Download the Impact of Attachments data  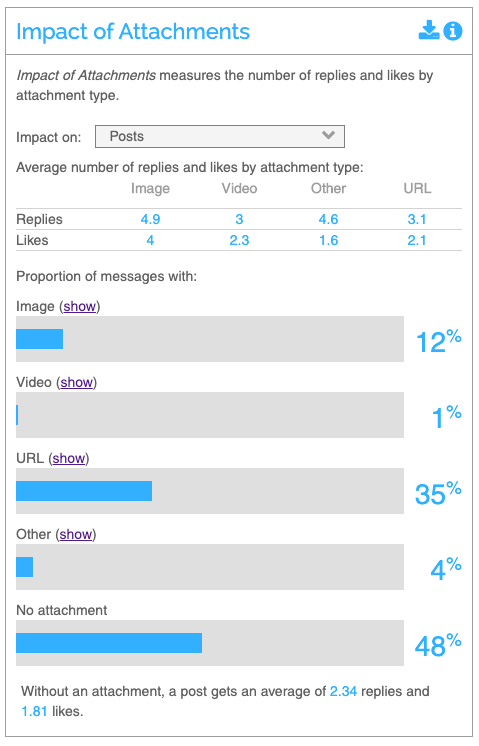(429, 30)
